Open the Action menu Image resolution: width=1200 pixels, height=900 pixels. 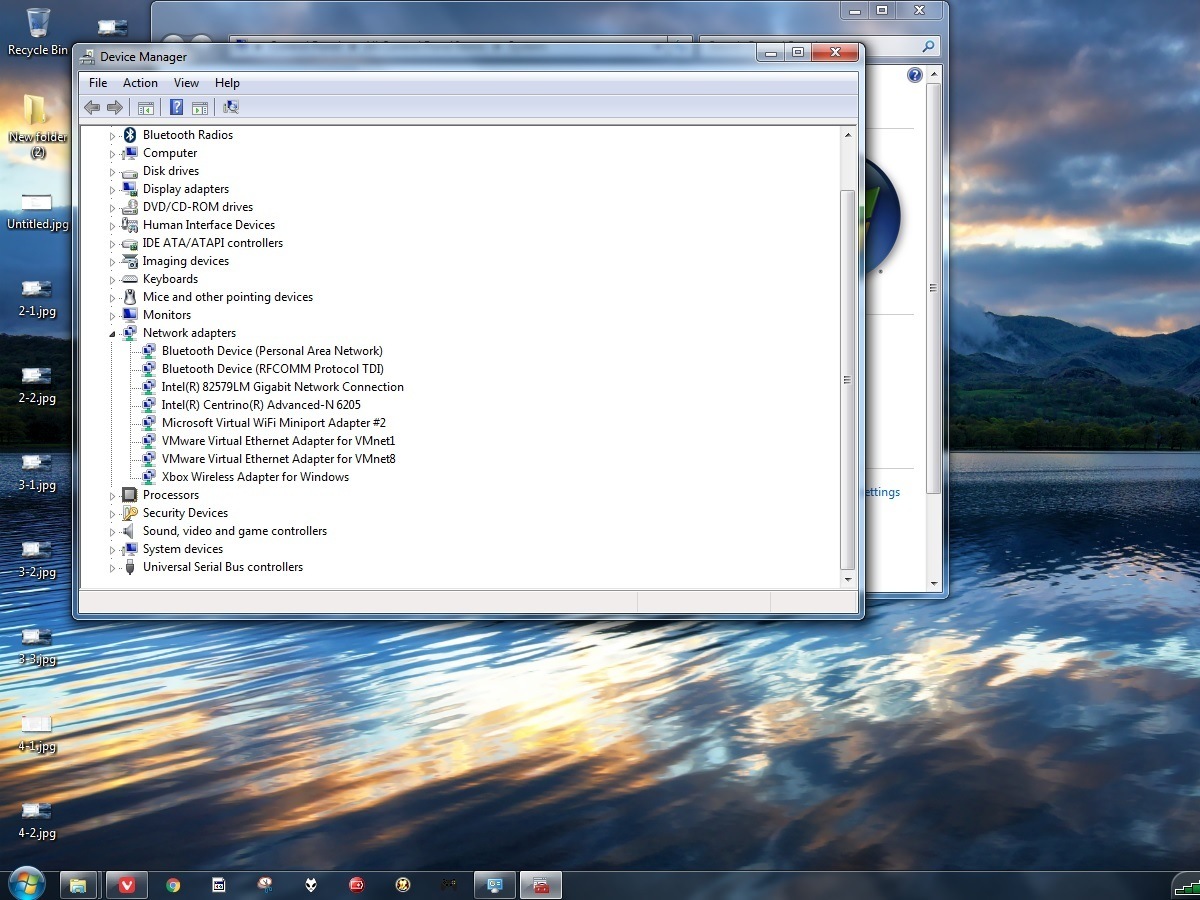140,83
